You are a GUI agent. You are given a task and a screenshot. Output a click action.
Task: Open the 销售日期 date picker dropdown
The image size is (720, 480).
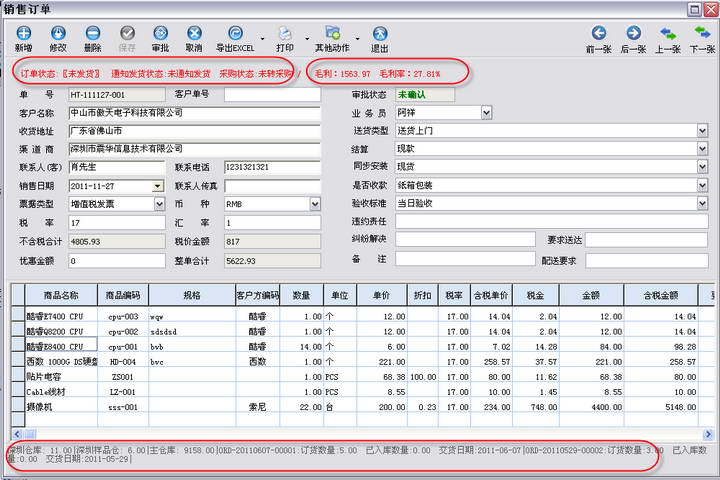(x=158, y=186)
